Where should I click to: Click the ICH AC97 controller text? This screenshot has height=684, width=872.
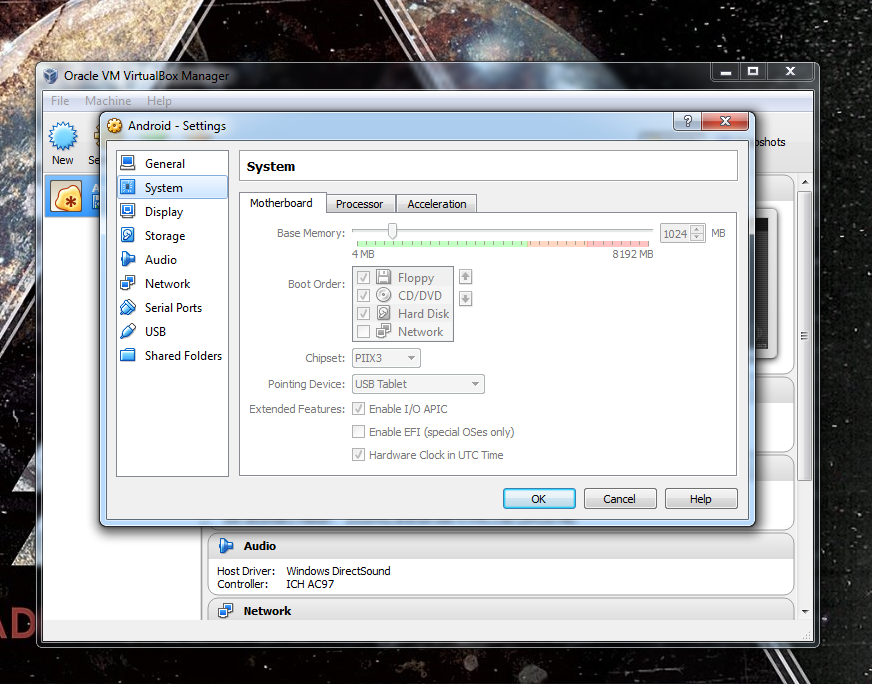pyautogui.click(x=310, y=584)
